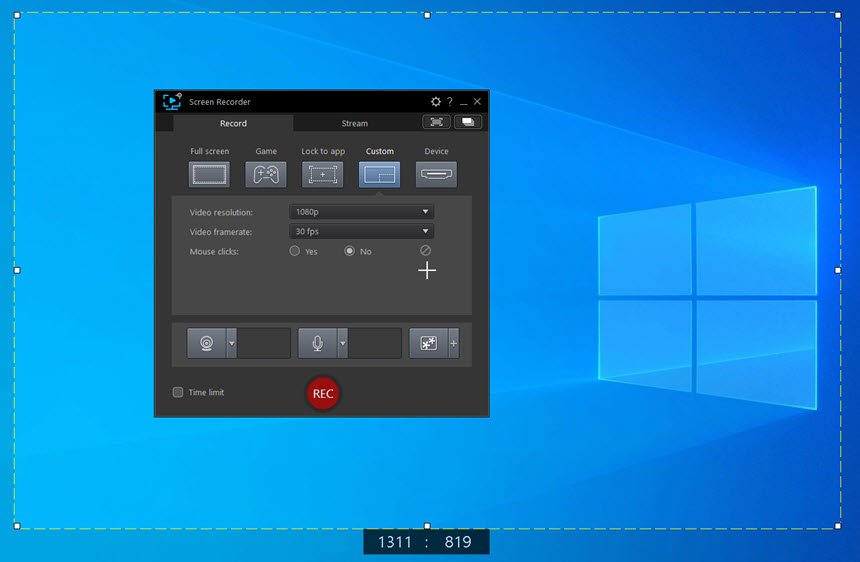Viewport: 860px width, 562px height.
Task: Expand webcam device dropdown arrow
Action: [x=231, y=343]
